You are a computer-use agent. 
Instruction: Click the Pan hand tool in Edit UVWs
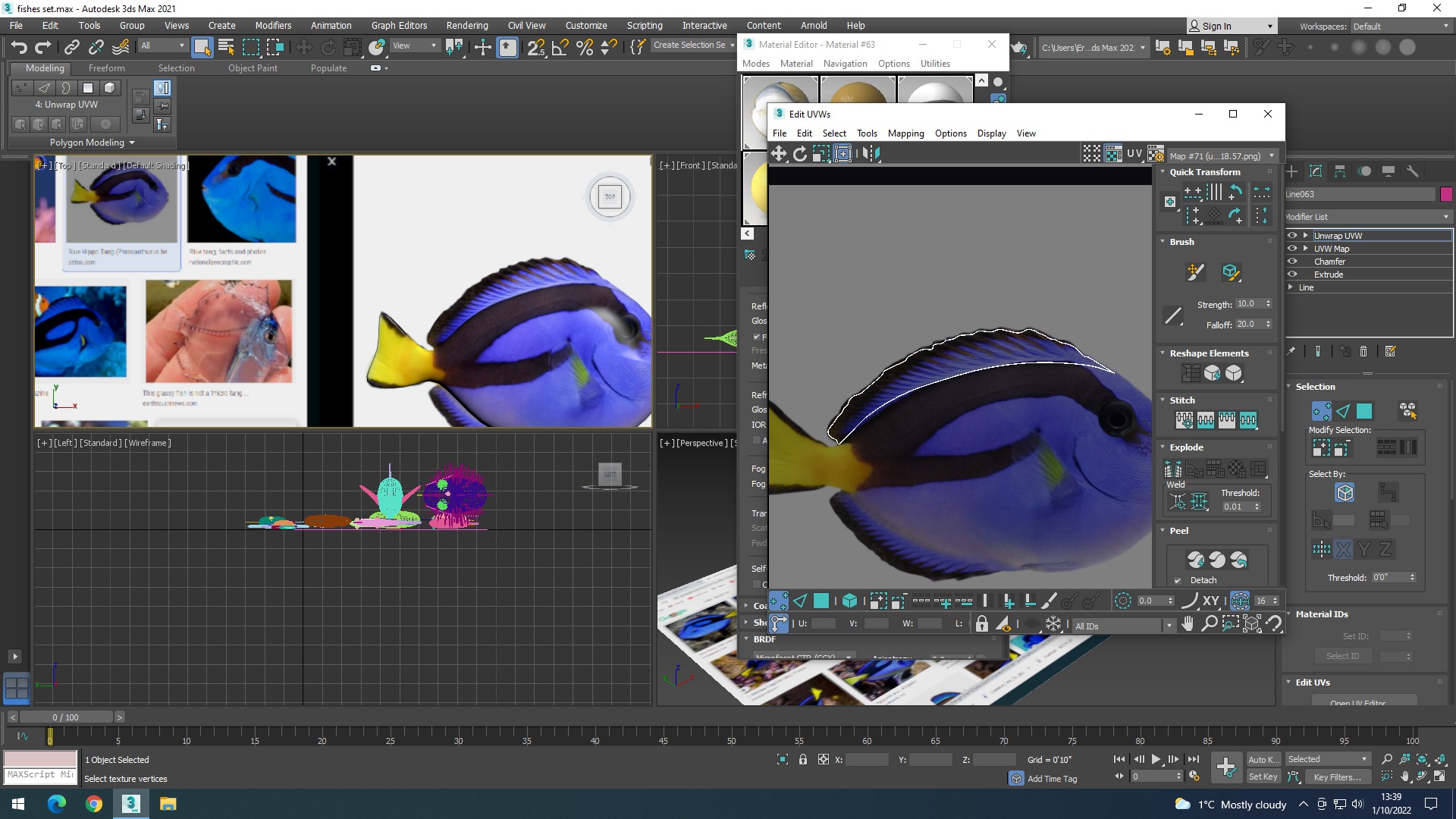pos(1188,623)
